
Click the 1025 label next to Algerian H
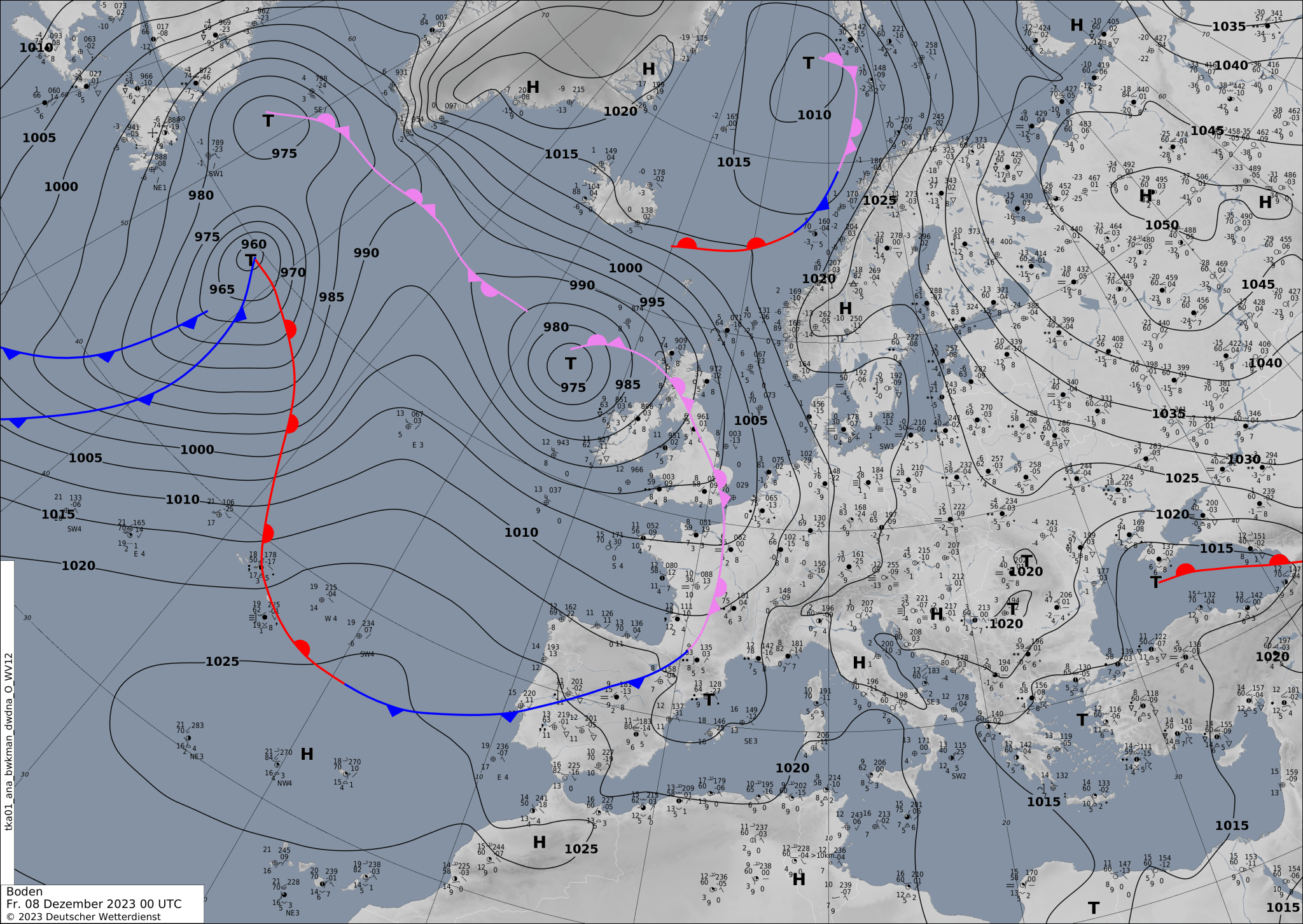581,849
